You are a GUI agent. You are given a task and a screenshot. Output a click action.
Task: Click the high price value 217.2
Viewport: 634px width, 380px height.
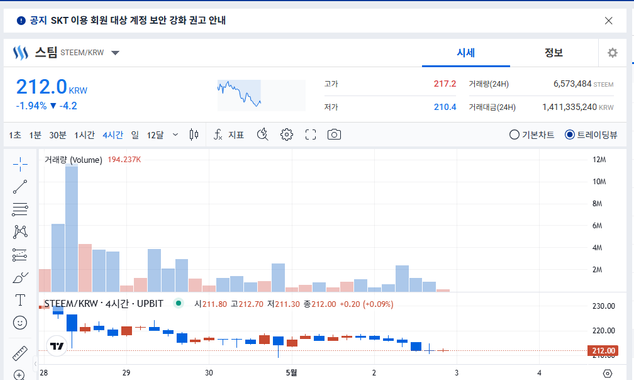pyautogui.click(x=445, y=84)
